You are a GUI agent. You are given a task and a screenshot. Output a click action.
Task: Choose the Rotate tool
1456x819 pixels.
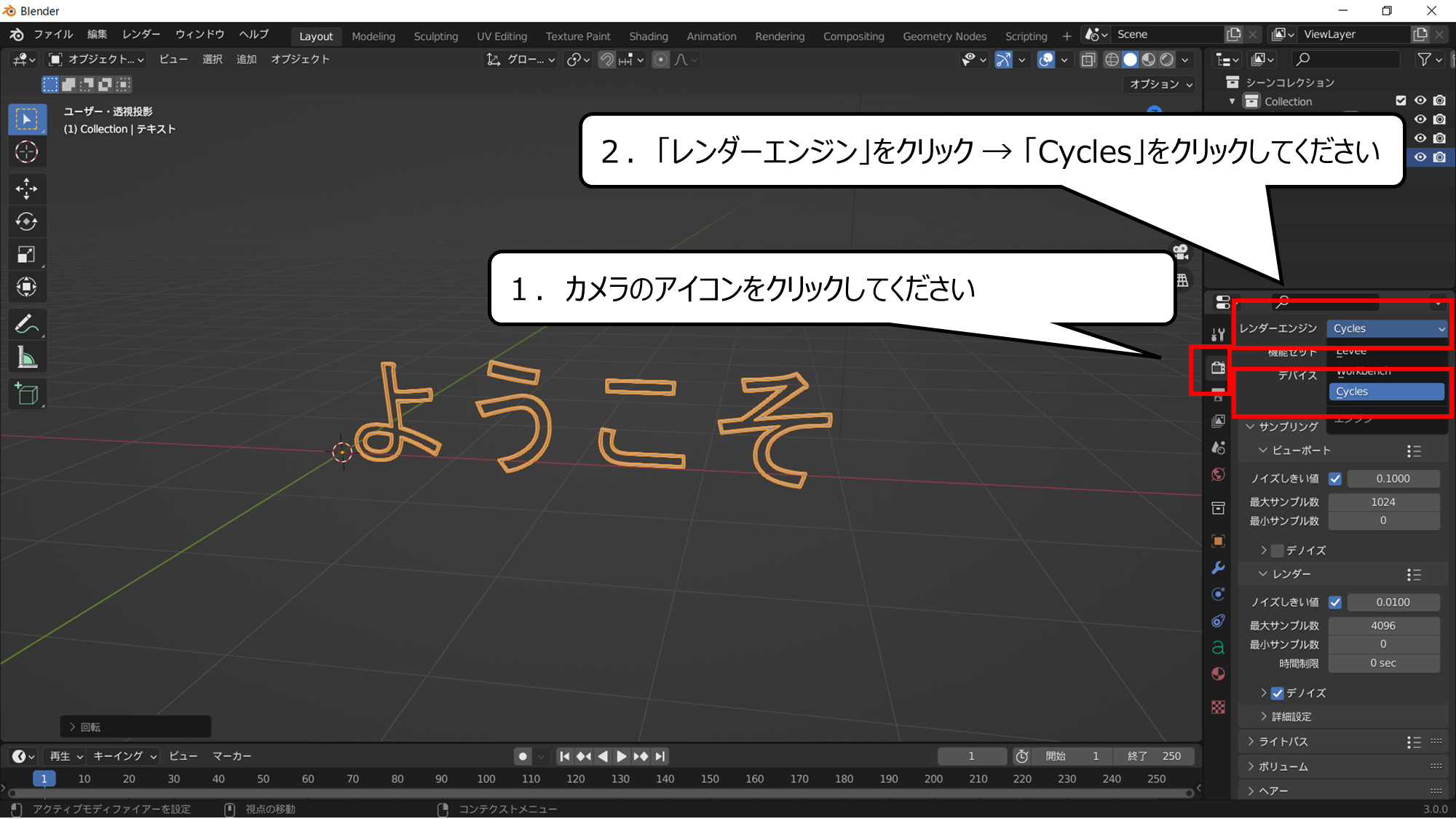tap(27, 221)
